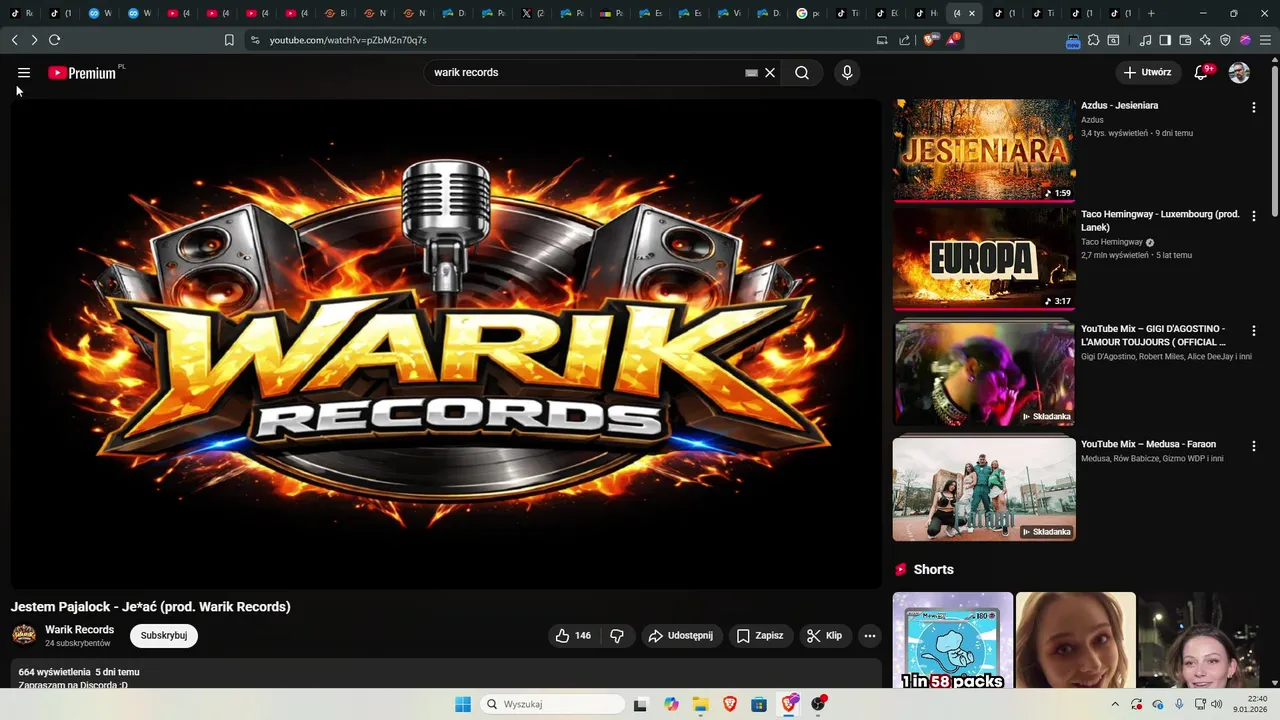Viewport: 1280px width, 720px height.
Task: Click the address bar URL
Action: (x=348, y=40)
